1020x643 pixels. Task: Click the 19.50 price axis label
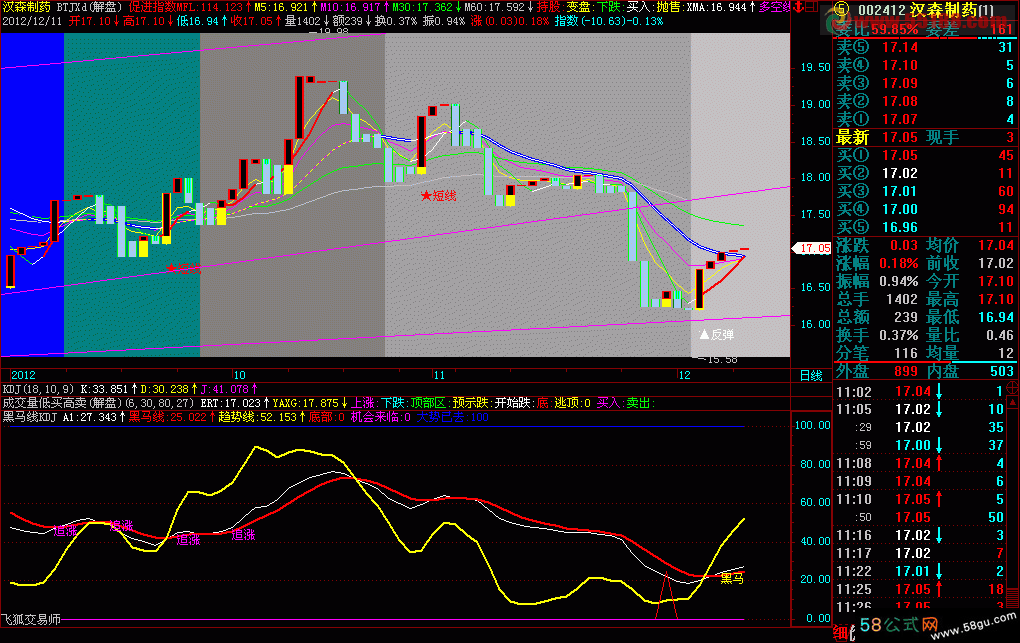pyautogui.click(x=815, y=68)
